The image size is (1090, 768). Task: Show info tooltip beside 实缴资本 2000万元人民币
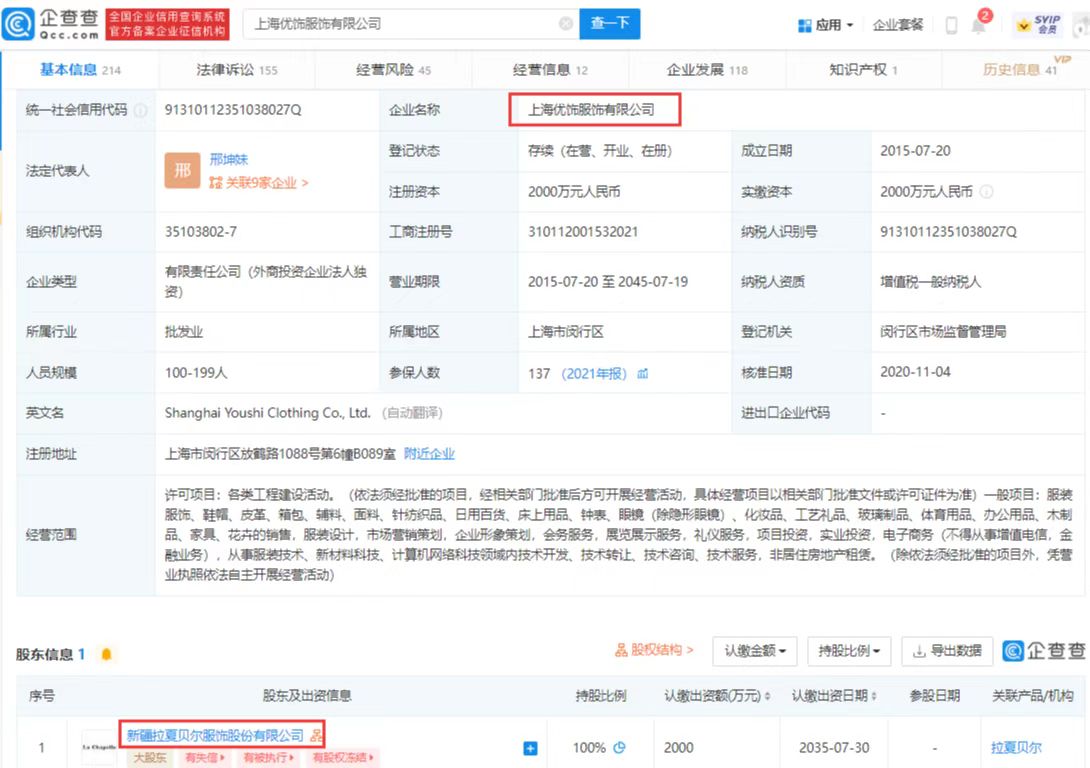click(986, 192)
